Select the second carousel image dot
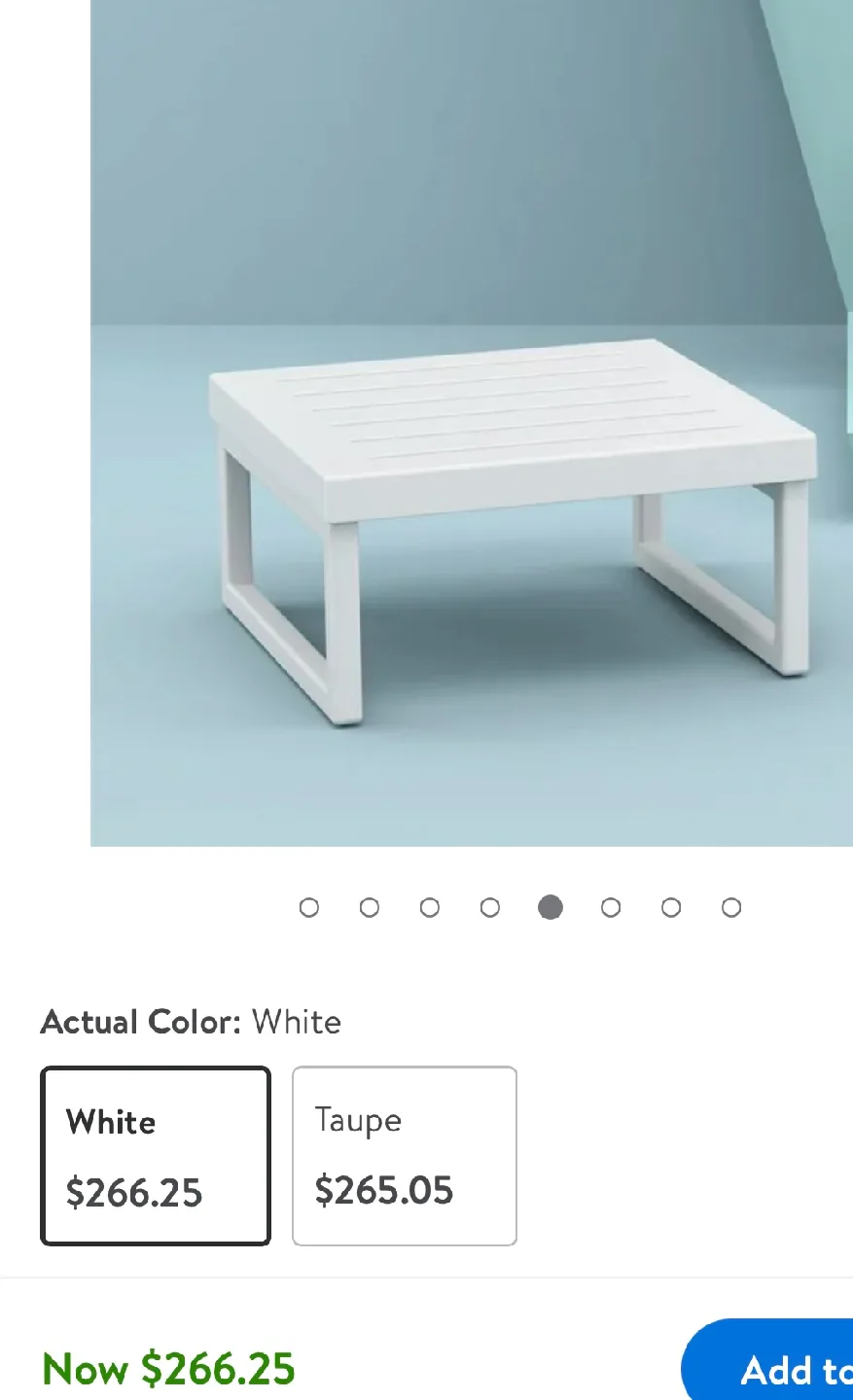Viewport: 853px width, 1400px height. [370, 907]
